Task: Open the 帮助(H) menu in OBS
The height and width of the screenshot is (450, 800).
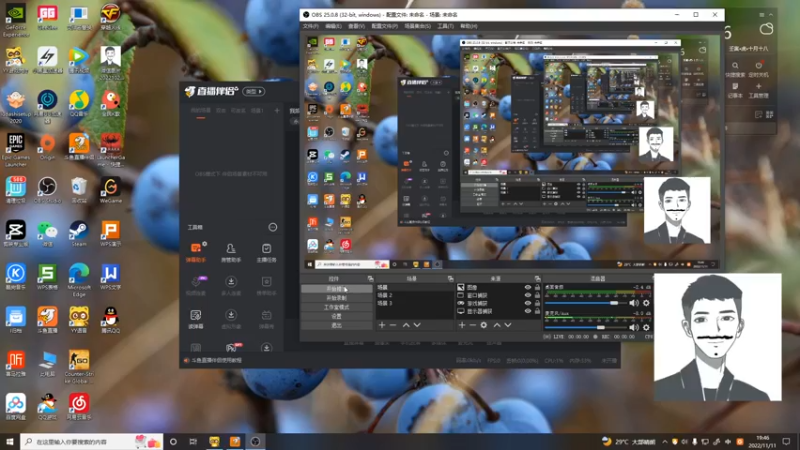Action: pyautogui.click(x=468, y=26)
